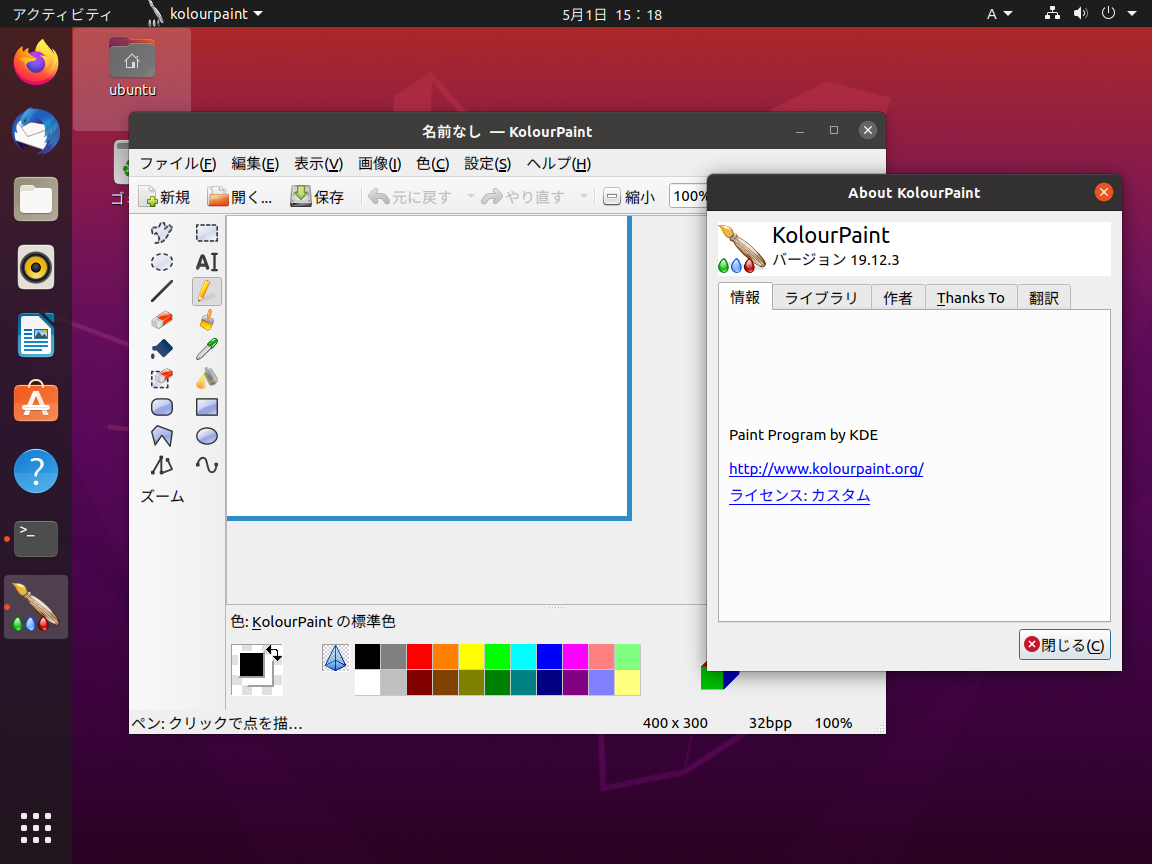The height and width of the screenshot is (864, 1152).
Task: Select the rectangular Selection tool
Action: coord(206,232)
